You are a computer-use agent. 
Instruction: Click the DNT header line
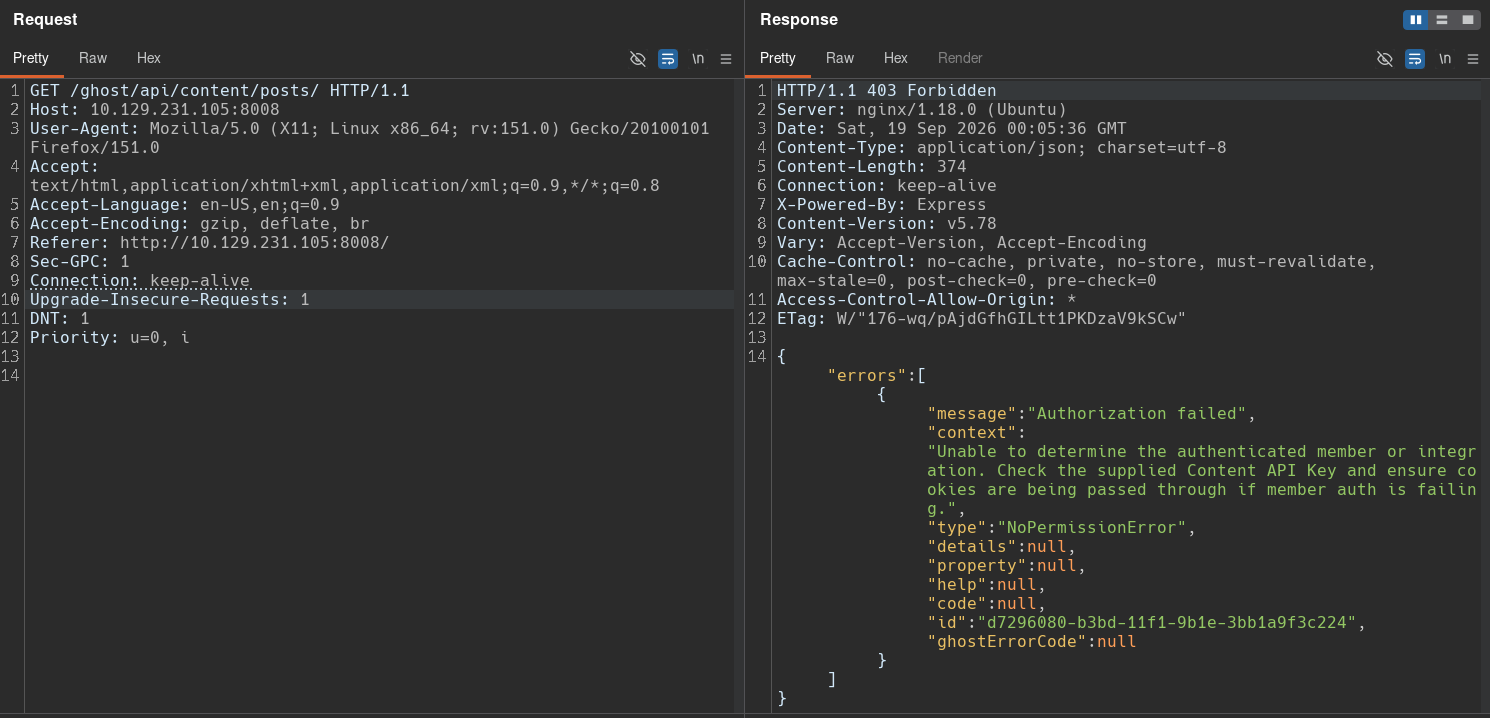60,318
